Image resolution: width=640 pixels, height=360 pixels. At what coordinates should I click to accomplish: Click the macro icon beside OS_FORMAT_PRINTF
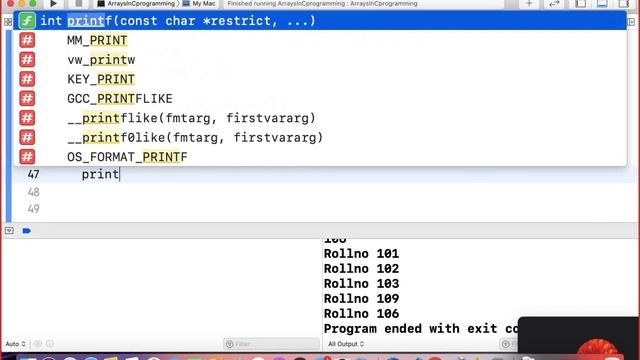pyautogui.click(x=27, y=157)
